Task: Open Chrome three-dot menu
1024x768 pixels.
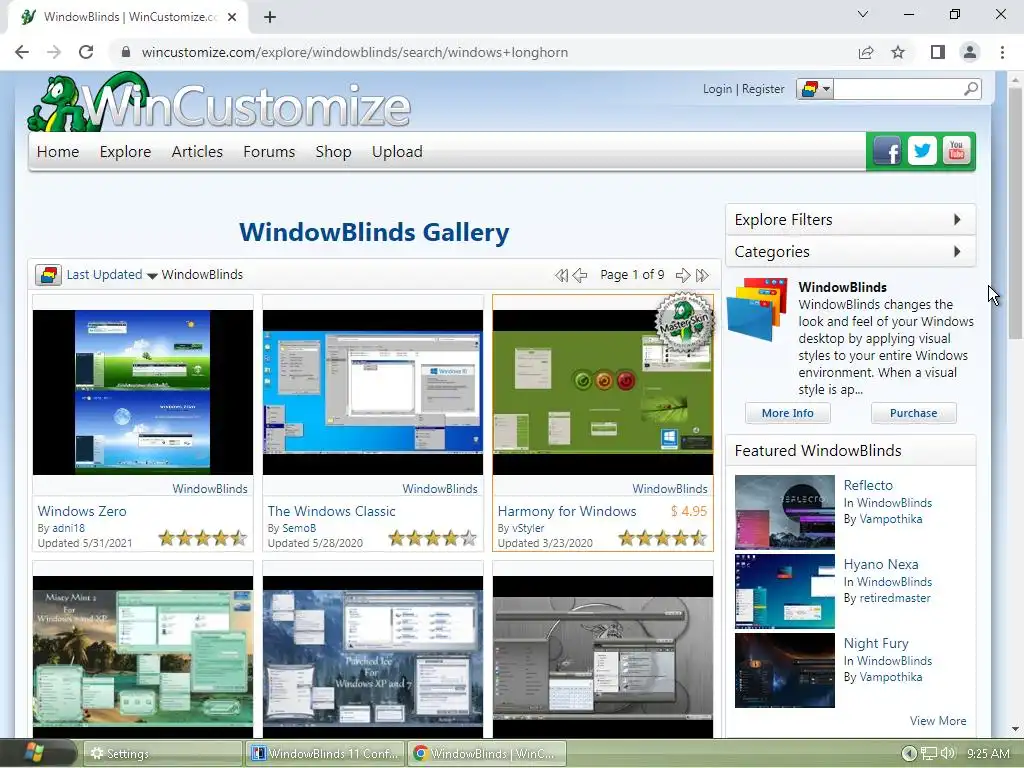Action: click(1002, 52)
